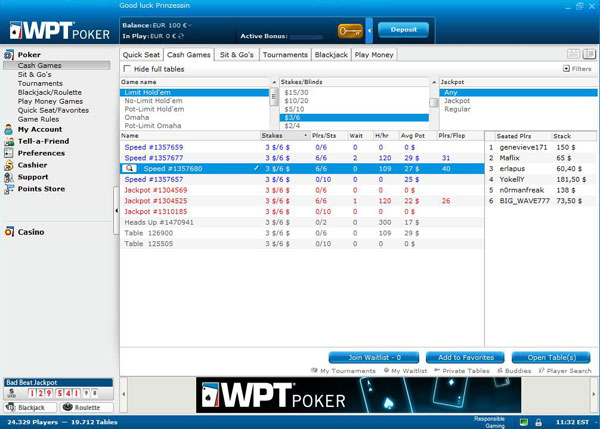Click the Casino icon in sidebar

pos(9,232)
